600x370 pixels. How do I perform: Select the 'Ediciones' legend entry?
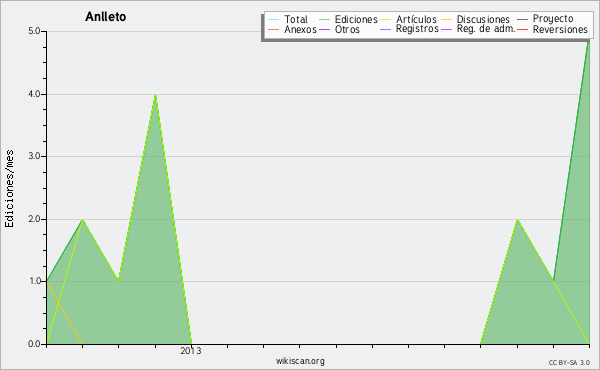(x=356, y=20)
